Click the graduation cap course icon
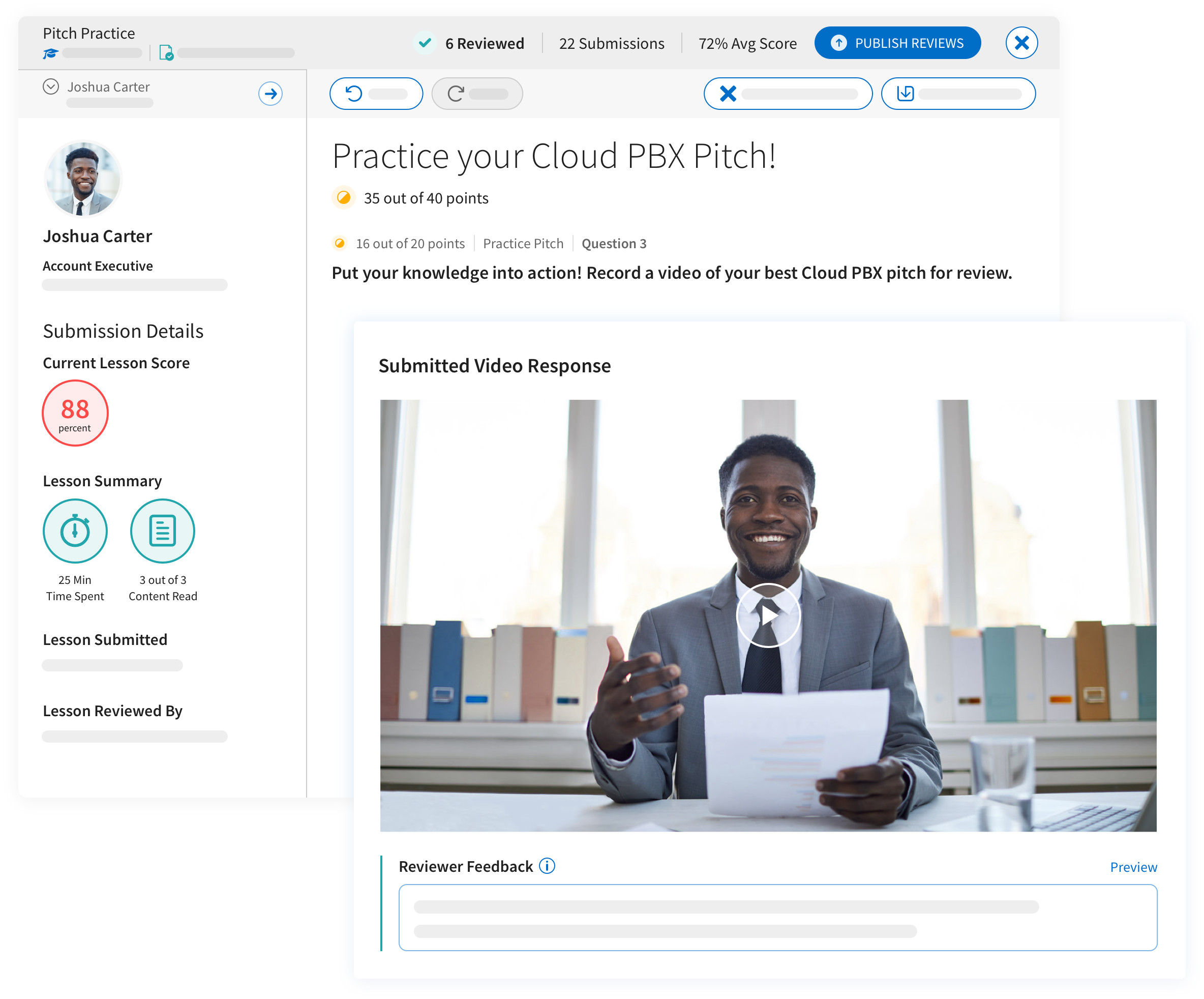The height and width of the screenshot is (999, 1204). point(50,53)
